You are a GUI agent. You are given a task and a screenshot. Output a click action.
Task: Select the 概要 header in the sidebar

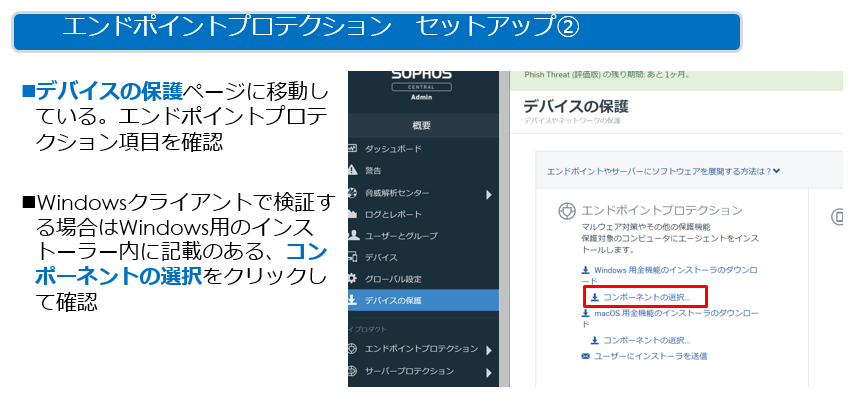tap(422, 125)
